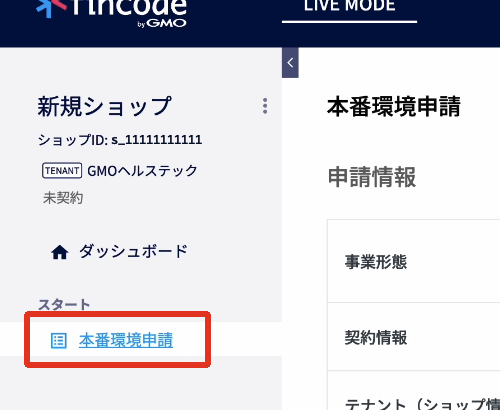Click the home icon beside ダッシュボード
The width and height of the screenshot is (500, 410).
coord(60,252)
